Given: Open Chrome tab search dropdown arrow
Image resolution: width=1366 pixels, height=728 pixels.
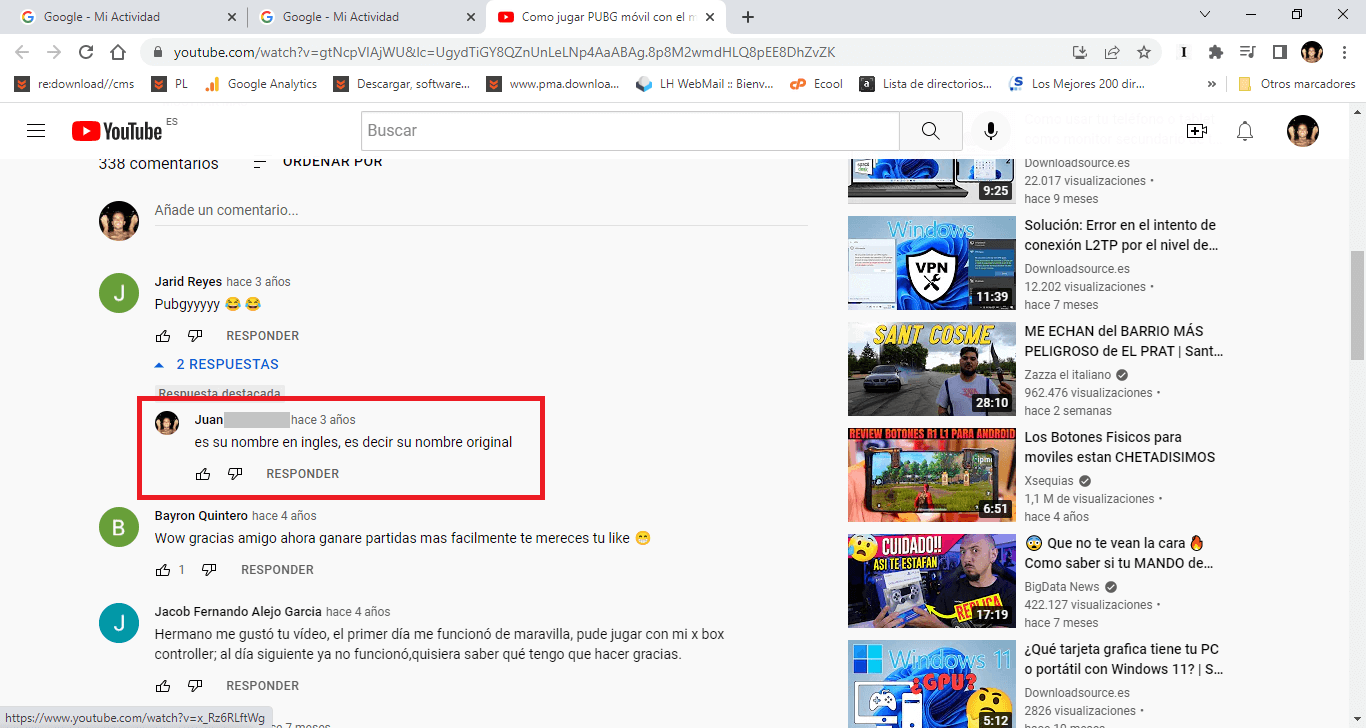Looking at the screenshot, I should [x=1204, y=15].
